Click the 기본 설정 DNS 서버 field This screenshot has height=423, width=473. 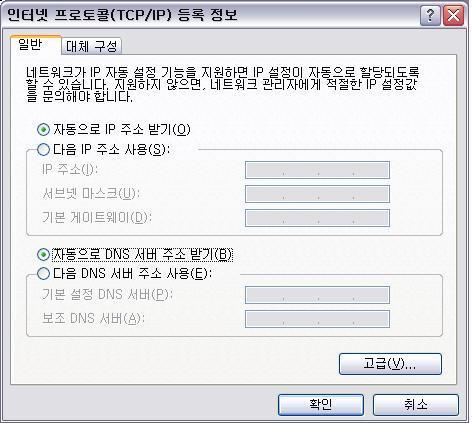click(317, 295)
